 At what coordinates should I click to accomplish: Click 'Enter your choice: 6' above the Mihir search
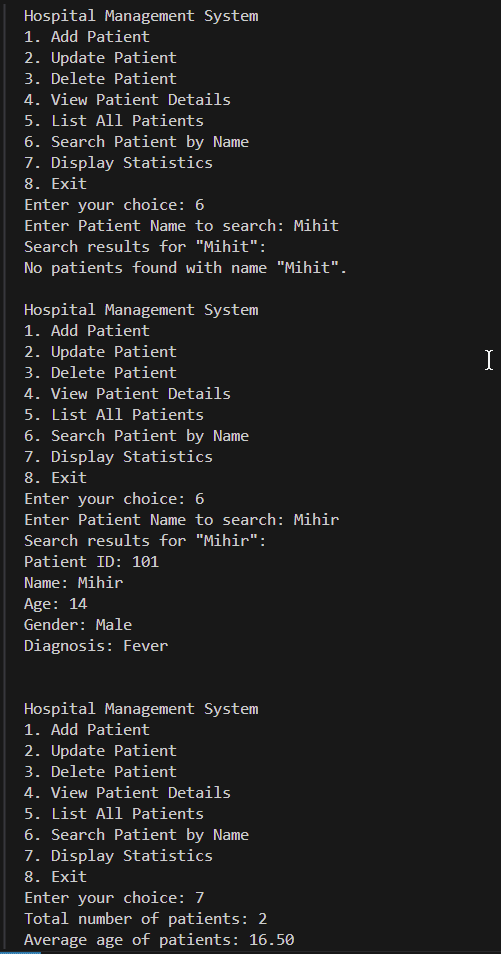coord(114,498)
